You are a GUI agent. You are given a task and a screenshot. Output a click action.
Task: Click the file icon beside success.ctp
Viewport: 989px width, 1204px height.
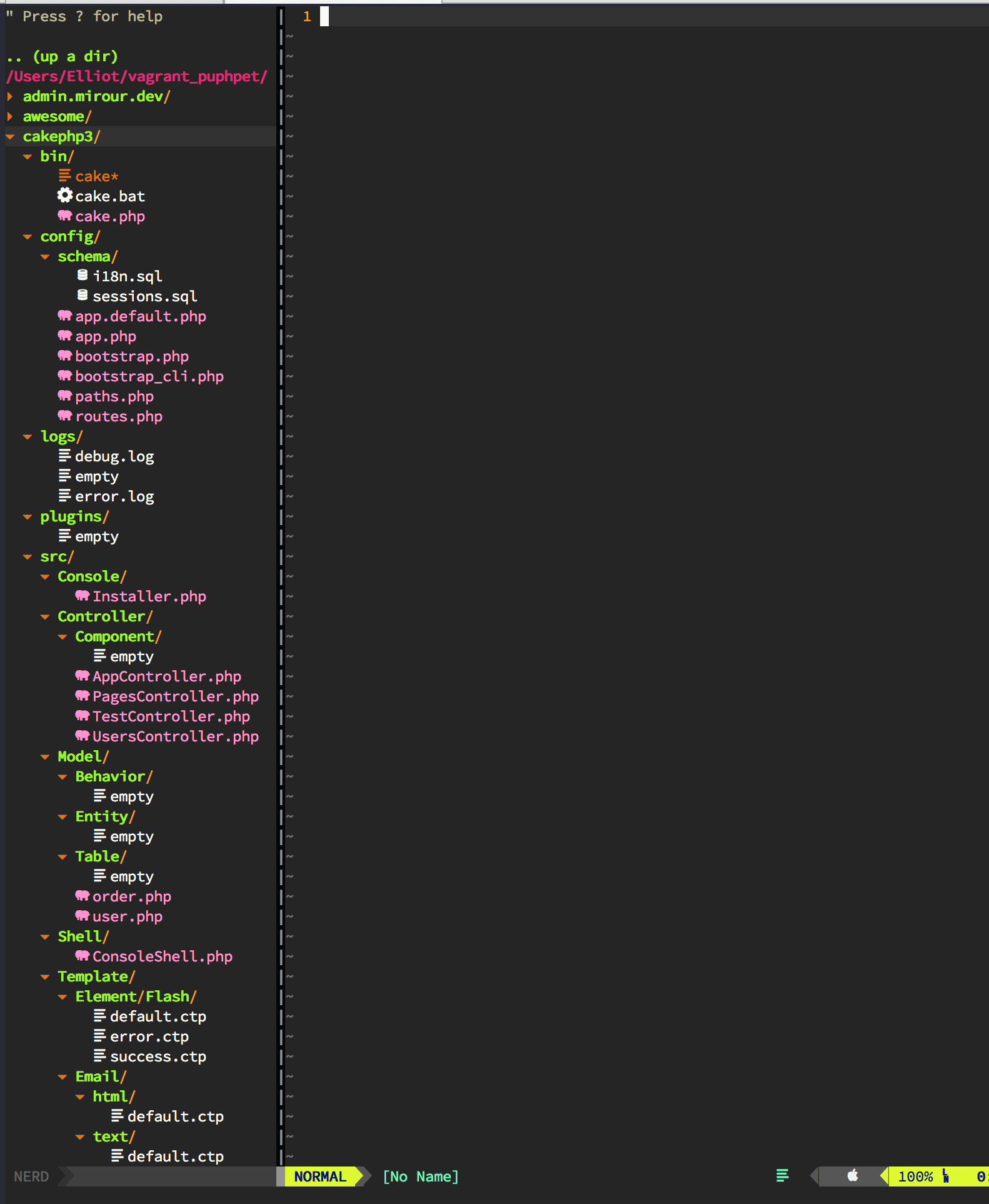tap(100, 1056)
